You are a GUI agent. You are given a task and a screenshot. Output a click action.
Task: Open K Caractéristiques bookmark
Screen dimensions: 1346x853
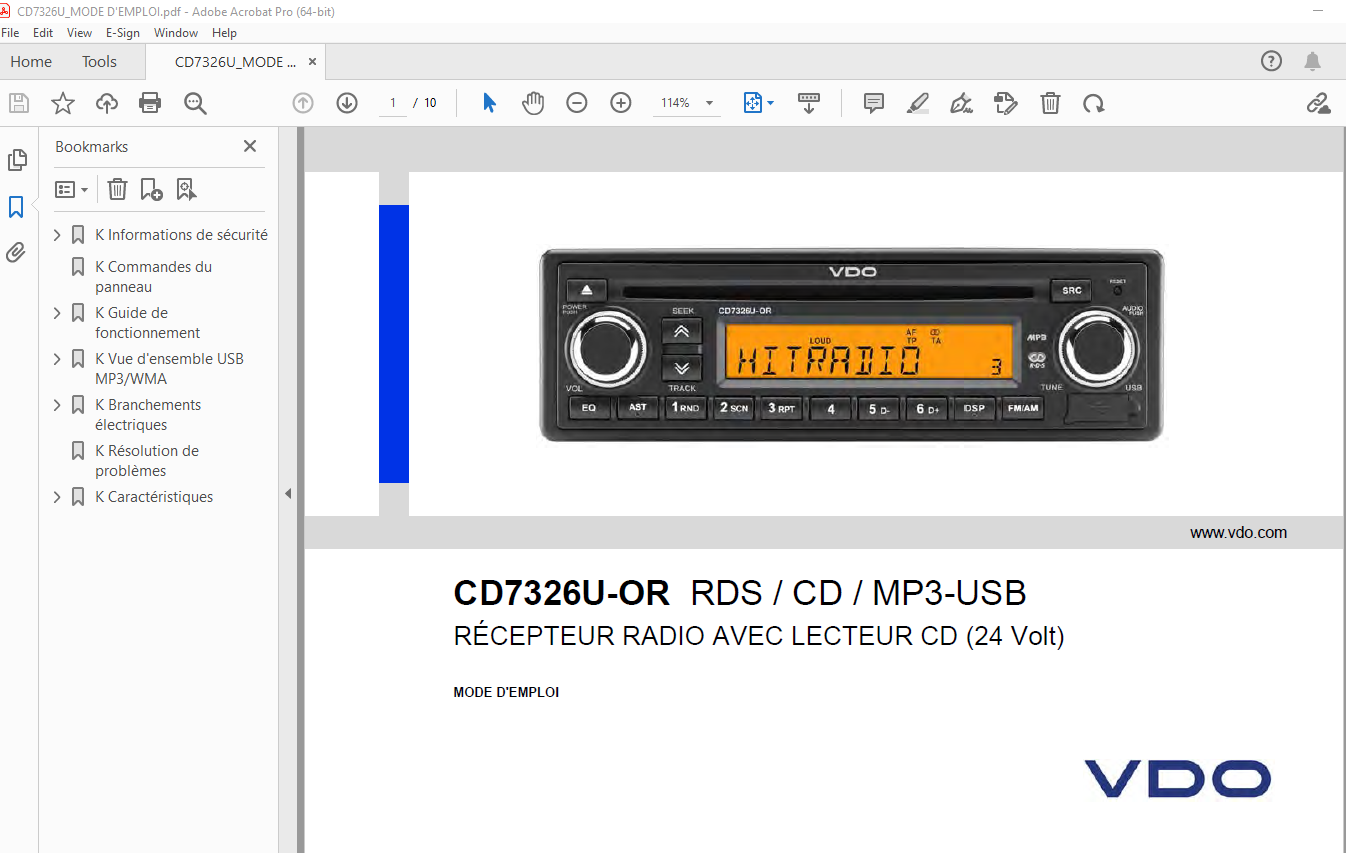coord(154,497)
